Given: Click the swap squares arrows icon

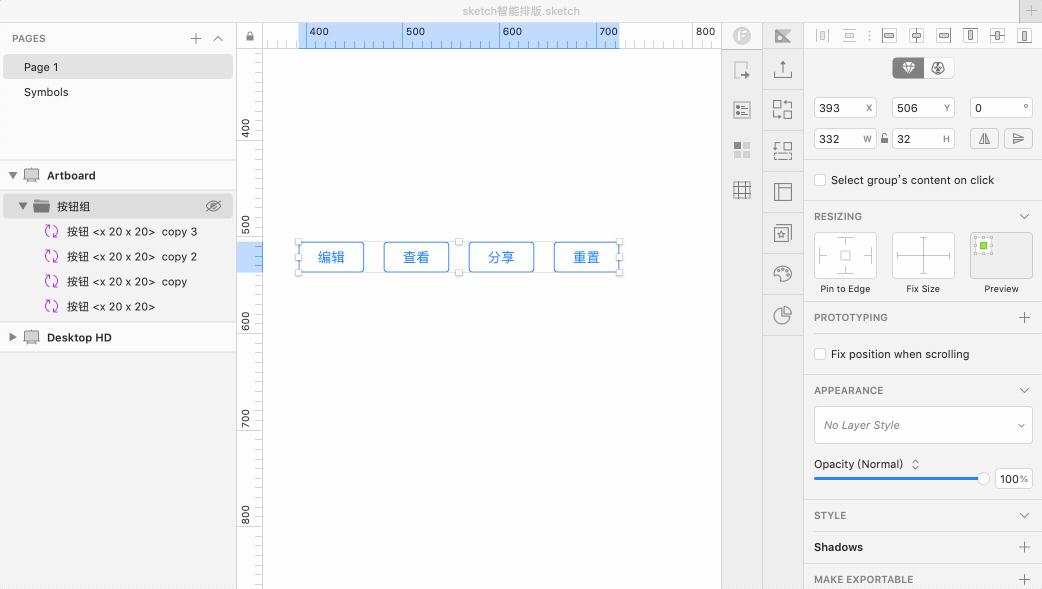Looking at the screenshot, I should 783,109.
